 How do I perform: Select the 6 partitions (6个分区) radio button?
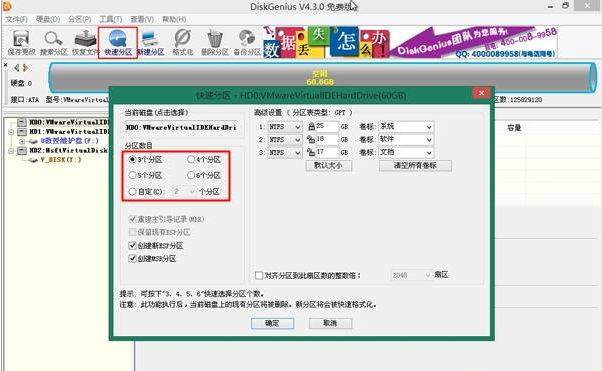[191, 176]
